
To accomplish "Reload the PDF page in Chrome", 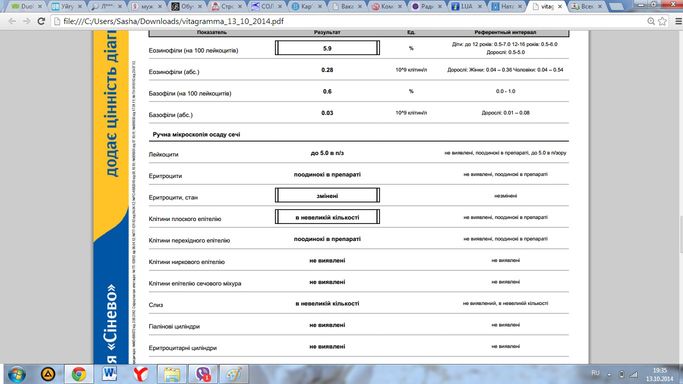I will 41,21.
